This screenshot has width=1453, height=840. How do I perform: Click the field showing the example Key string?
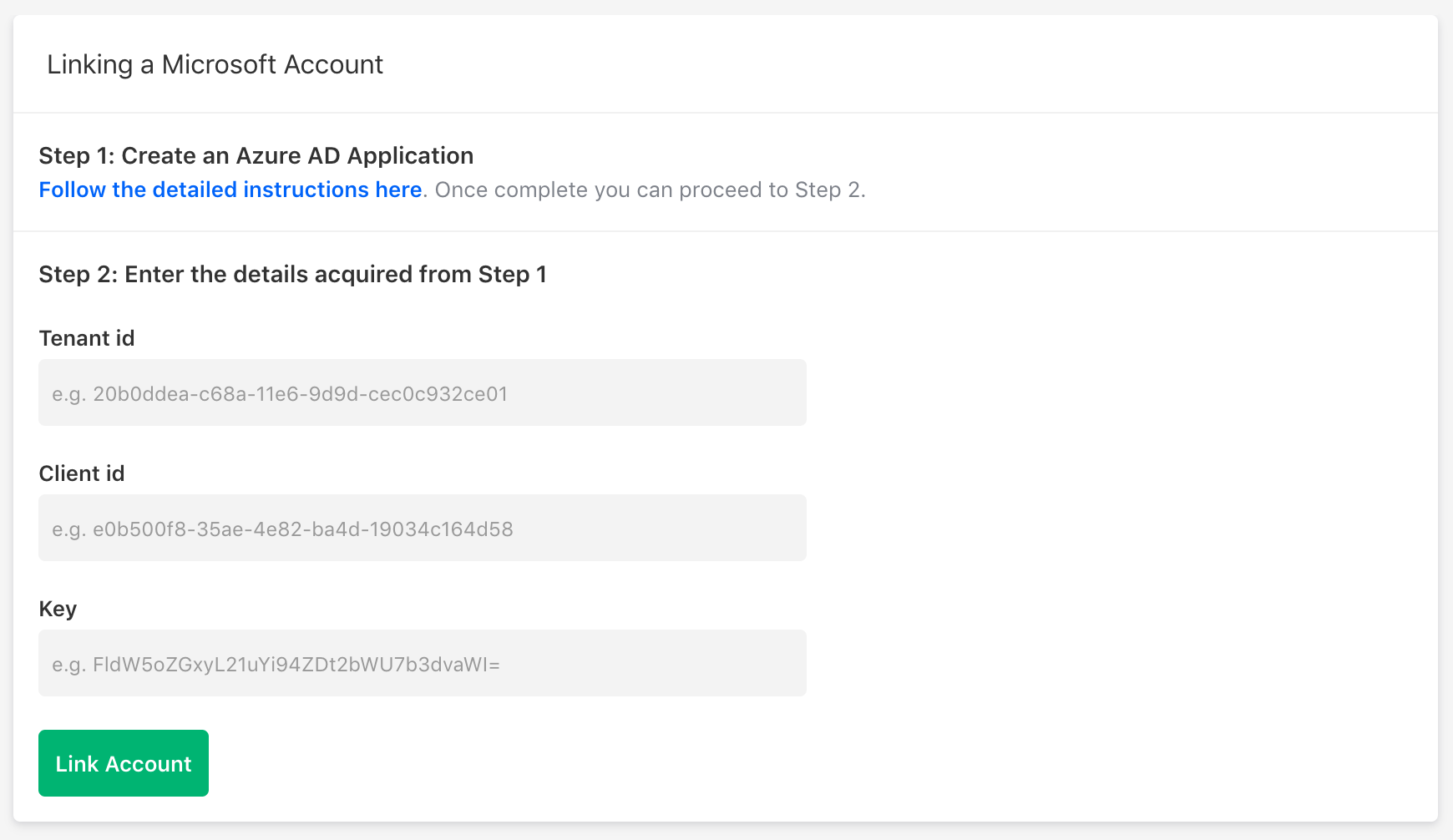click(422, 663)
